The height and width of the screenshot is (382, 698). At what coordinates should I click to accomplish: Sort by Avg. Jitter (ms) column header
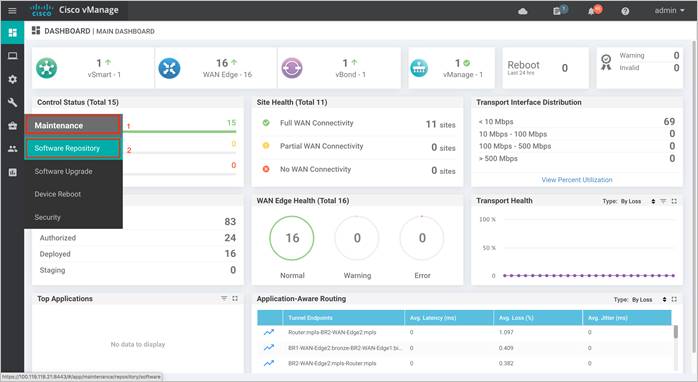(x=627, y=318)
